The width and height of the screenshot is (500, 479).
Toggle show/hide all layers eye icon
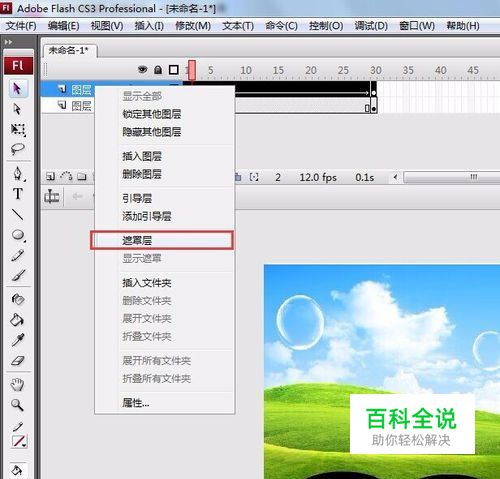coord(143,69)
